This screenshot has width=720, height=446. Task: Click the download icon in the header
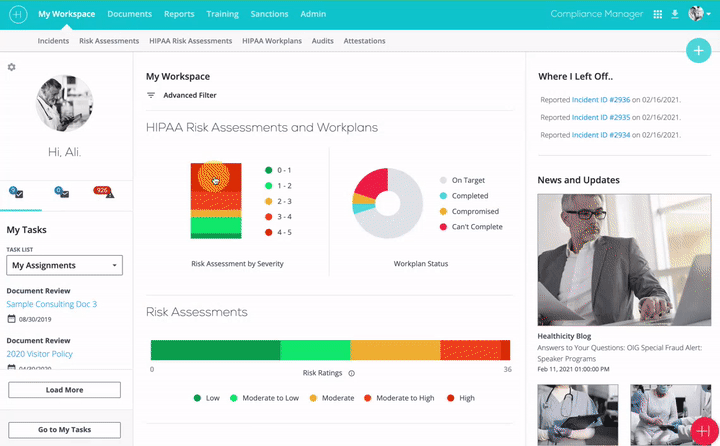click(675, 15)
